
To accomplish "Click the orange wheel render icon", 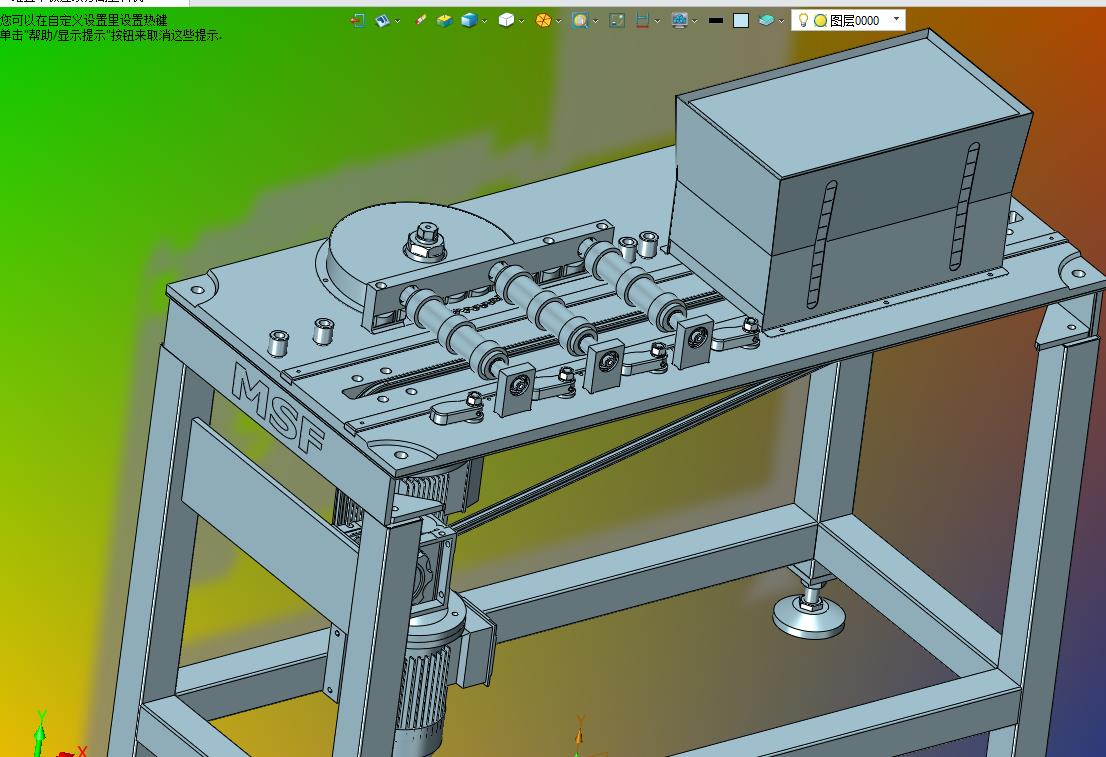I will pos(542,20).
